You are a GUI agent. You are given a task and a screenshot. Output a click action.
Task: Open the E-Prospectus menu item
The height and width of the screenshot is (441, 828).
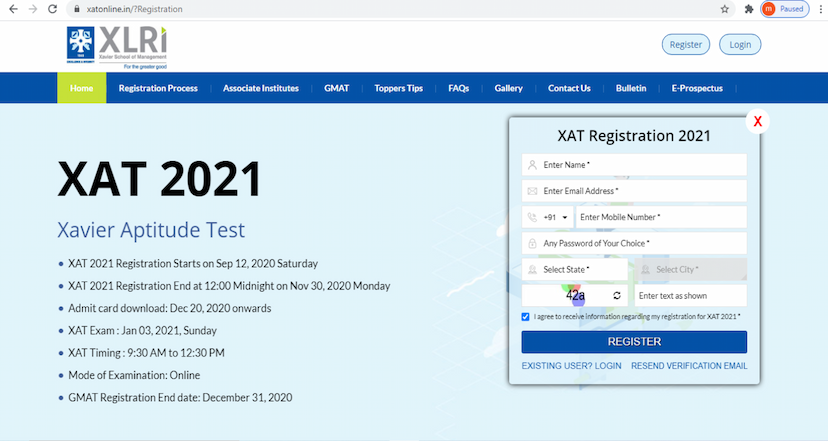tap(697, 88)
